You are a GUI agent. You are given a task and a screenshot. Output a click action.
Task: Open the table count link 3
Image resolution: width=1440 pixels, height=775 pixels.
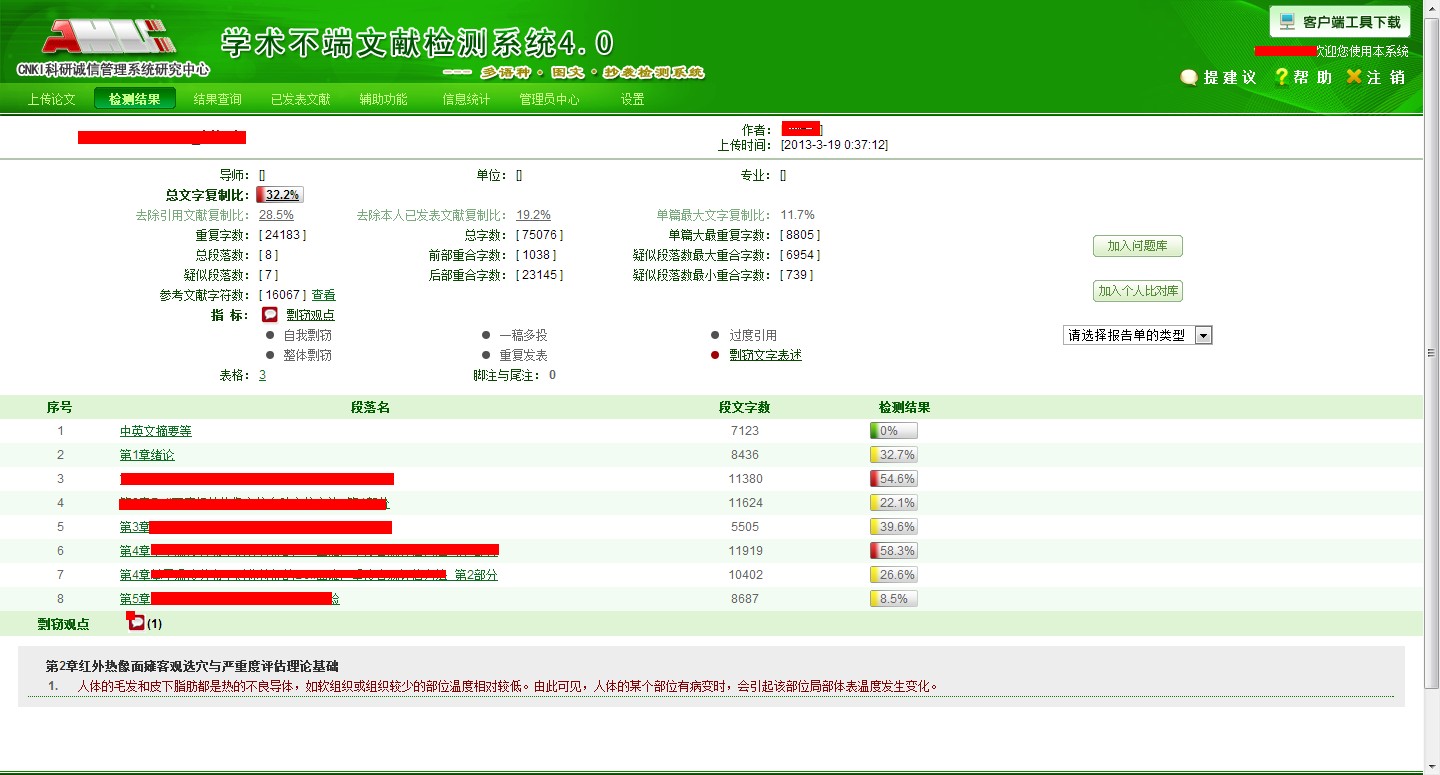coord(263,375)
